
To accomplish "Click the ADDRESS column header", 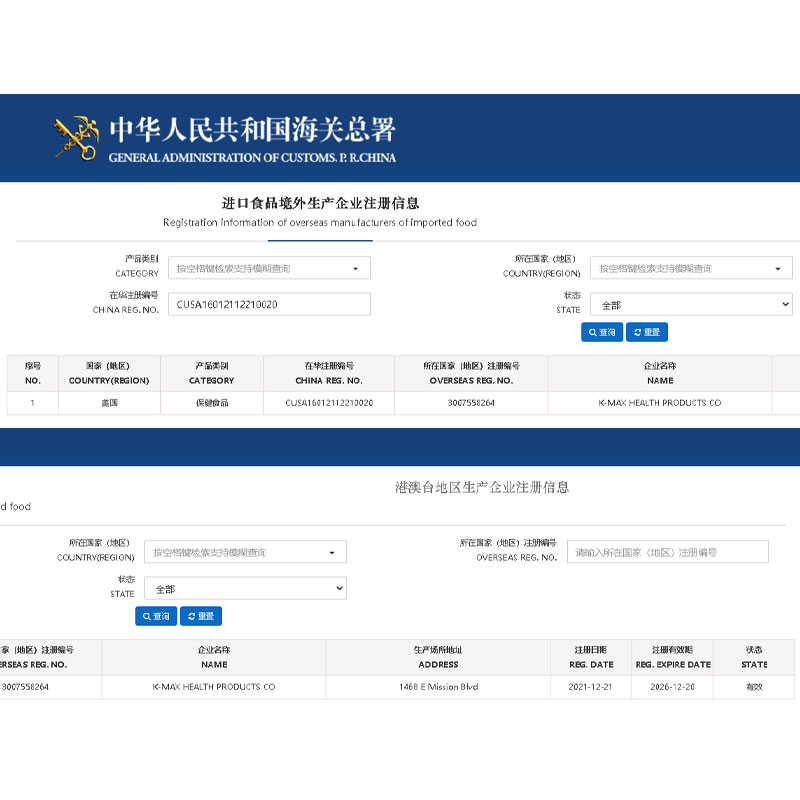I will [x=438, y=657].
